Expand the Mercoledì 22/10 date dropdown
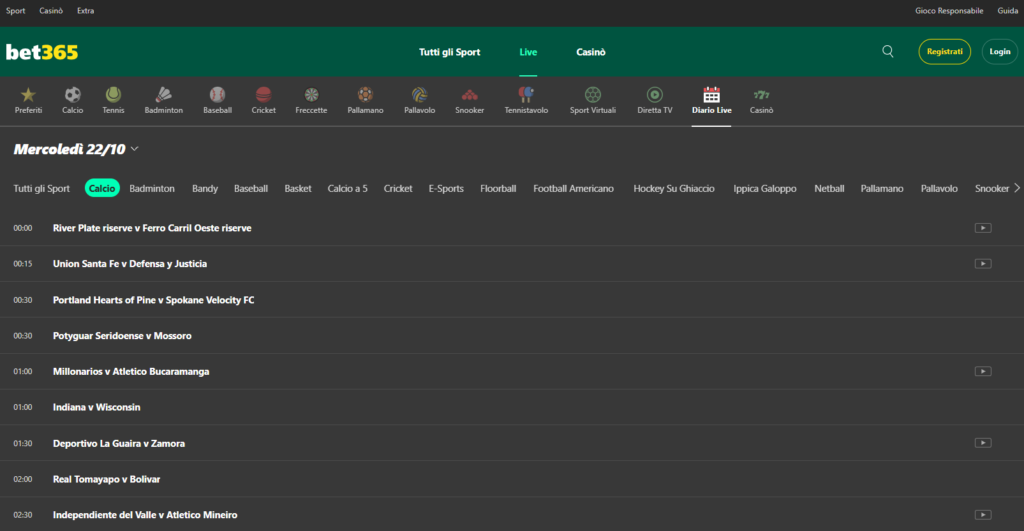 (134, 149)
